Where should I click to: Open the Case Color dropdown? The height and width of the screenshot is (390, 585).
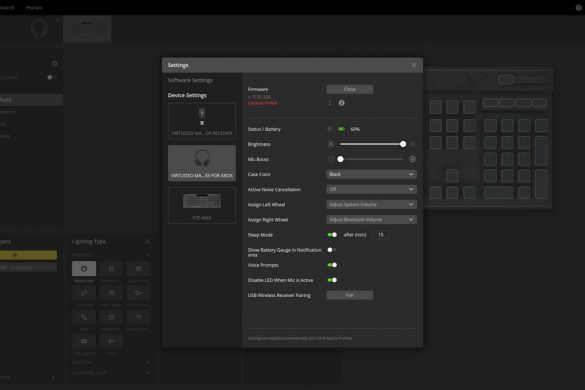tap(372, 174)
